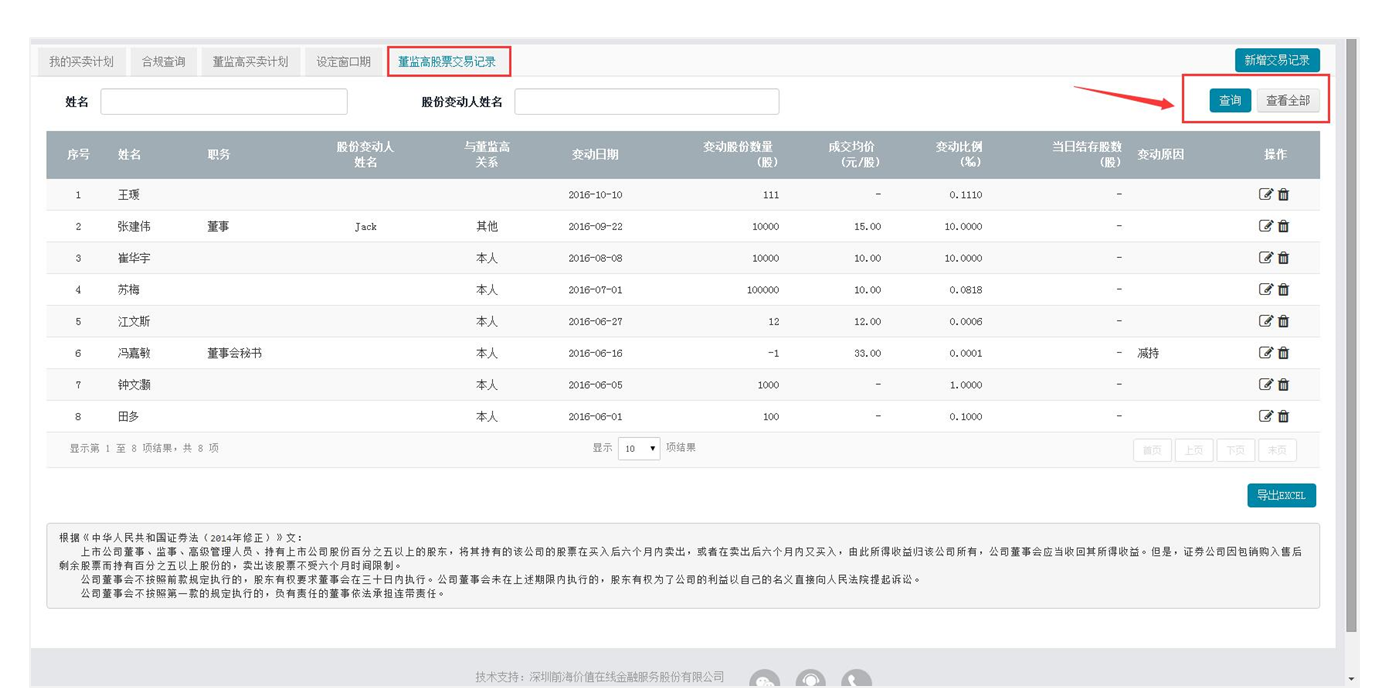Click the 其他 relationship cell
Image resolution: width=1394 pixels, height=698 pixels.
pyautogui.click(x=487, y=227)
